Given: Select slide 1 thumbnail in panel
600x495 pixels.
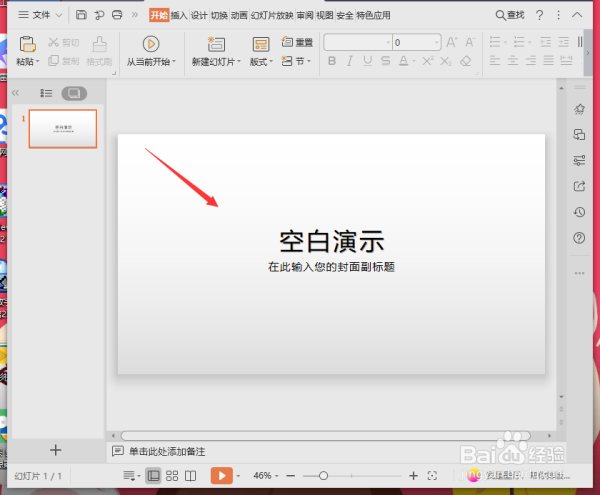Looking at the screenshot, I should pyautogui.click(x=63, y=129).
